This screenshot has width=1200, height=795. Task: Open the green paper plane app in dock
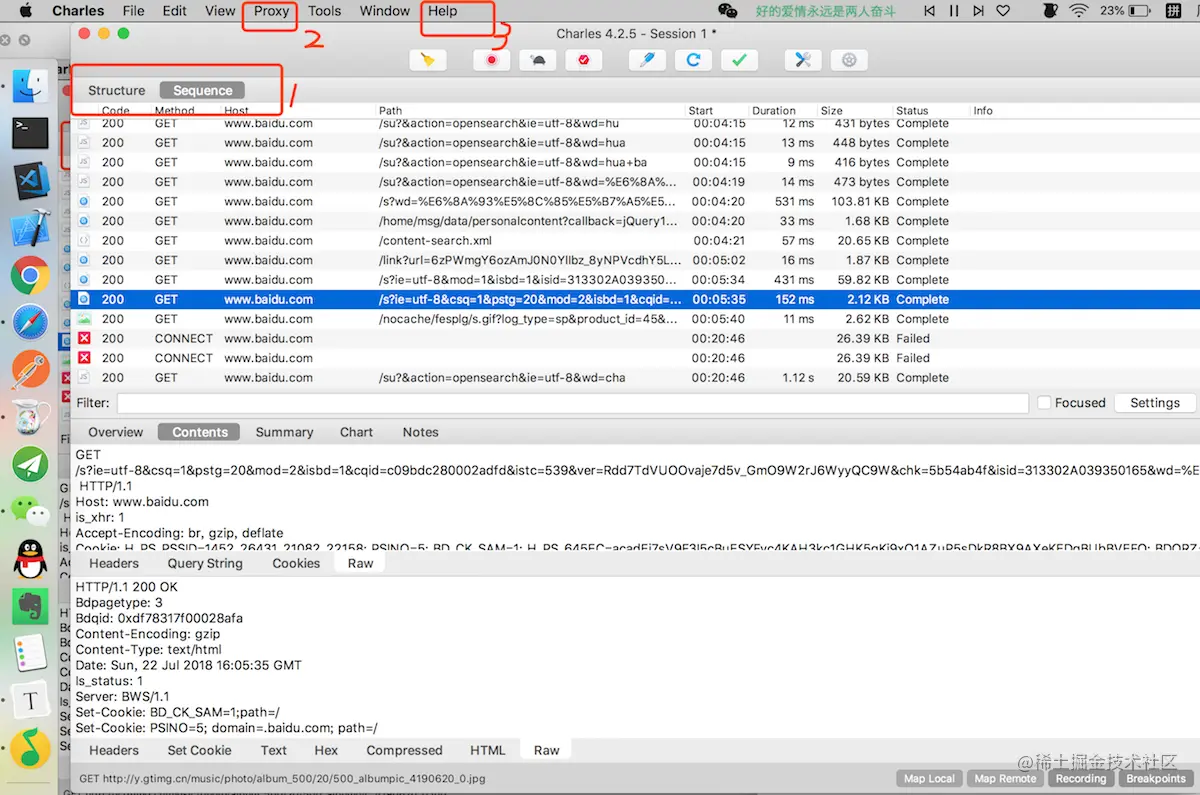point(31,464)
